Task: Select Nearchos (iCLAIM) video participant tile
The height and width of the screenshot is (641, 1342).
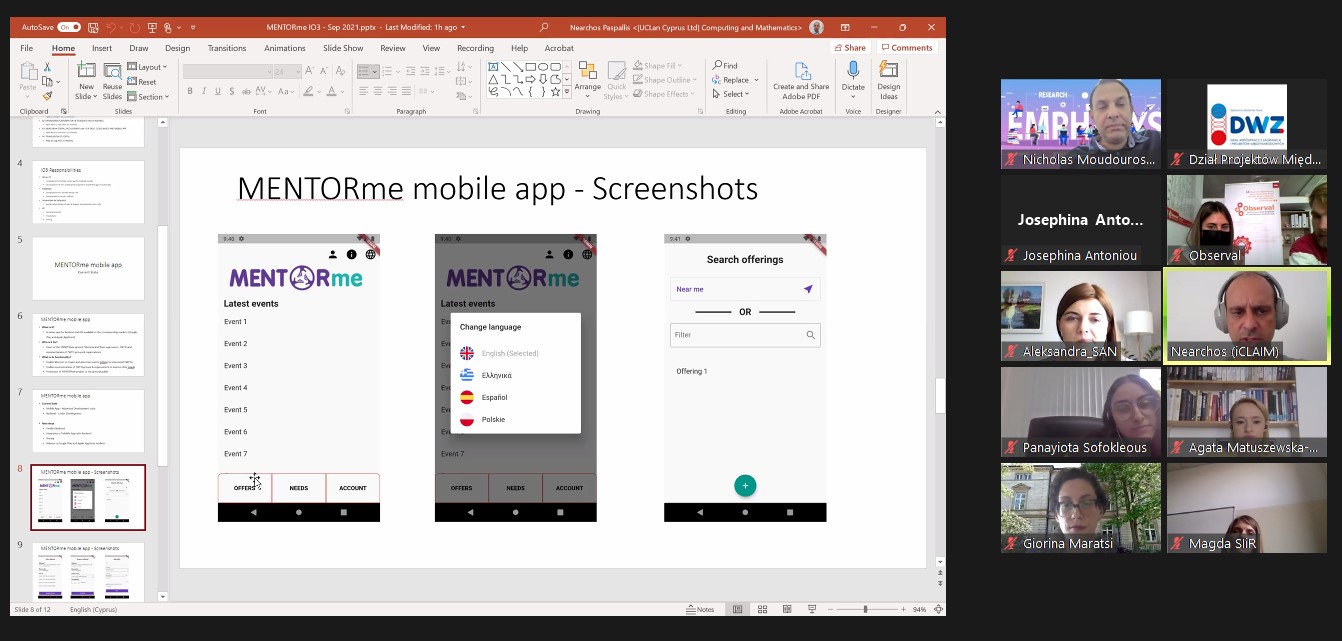Action: [x=1247, y=316]
